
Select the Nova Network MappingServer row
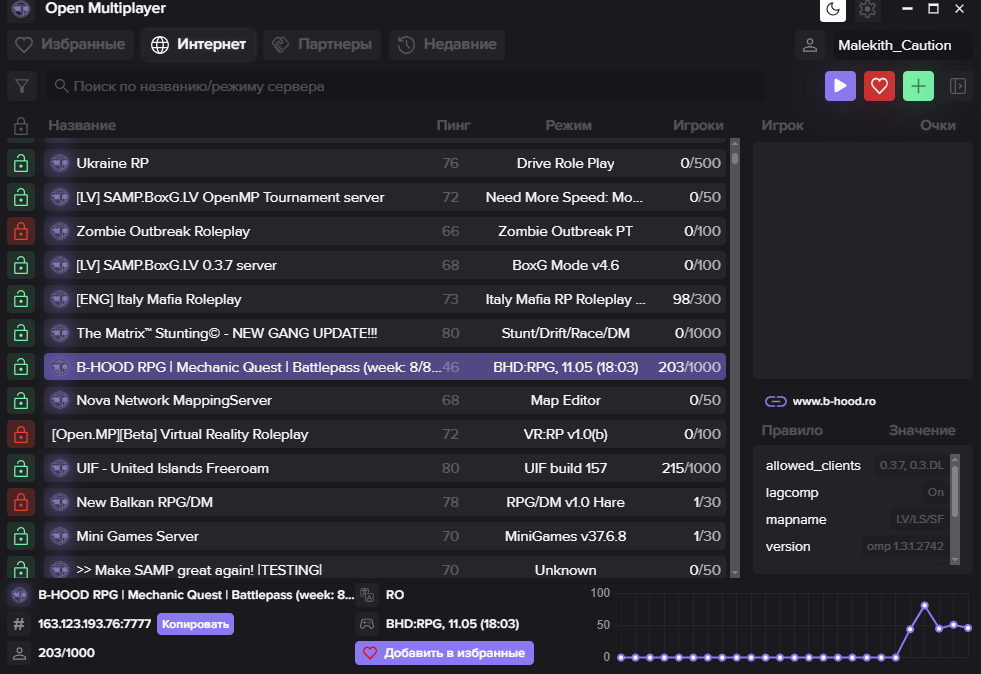click(x=385, y=401)
